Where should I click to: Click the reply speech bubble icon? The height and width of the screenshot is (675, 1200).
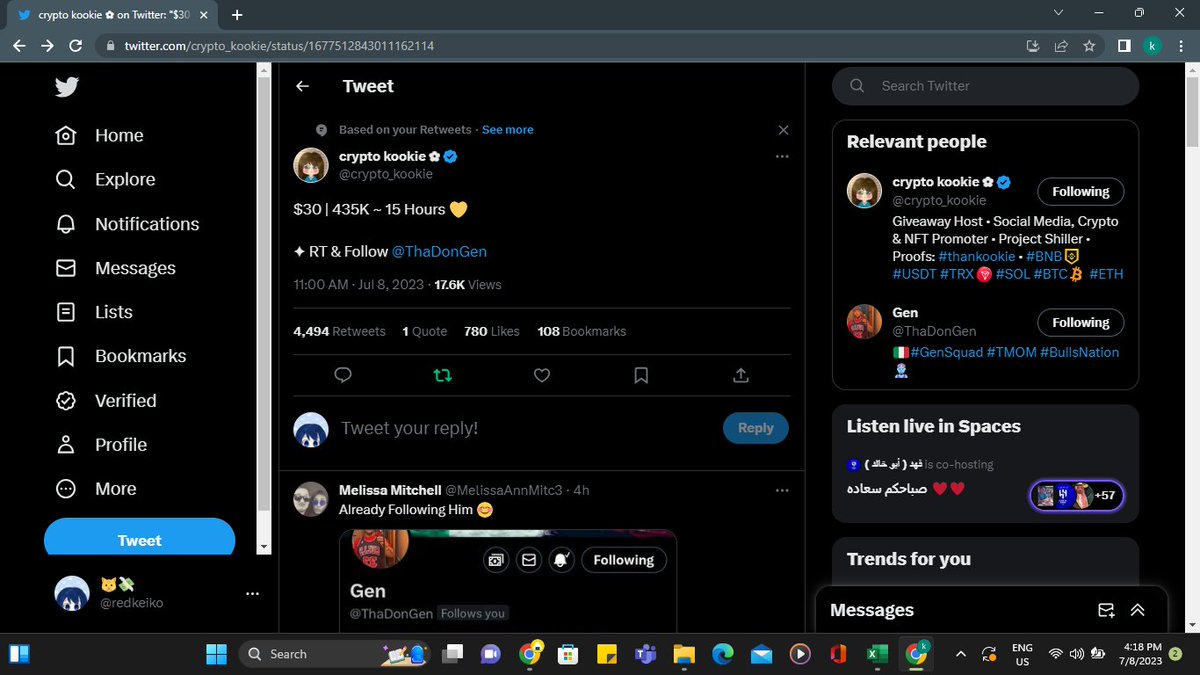[x=342, y=375]
